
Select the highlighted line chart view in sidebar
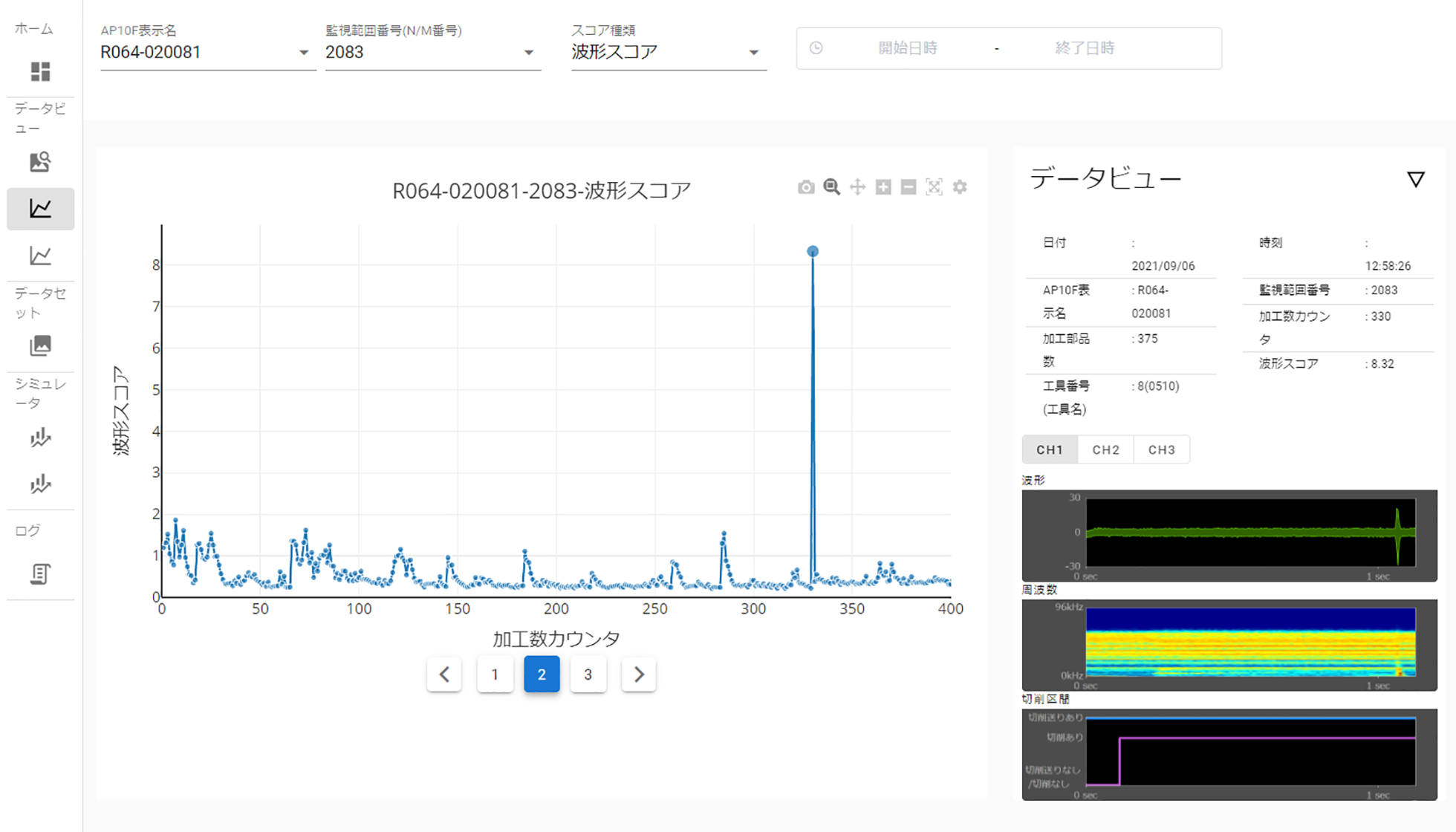click(x=40, y=209)
